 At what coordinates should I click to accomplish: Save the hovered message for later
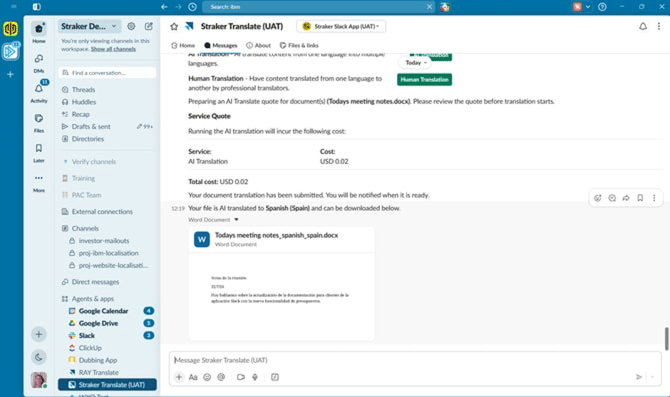coord(640,198)
